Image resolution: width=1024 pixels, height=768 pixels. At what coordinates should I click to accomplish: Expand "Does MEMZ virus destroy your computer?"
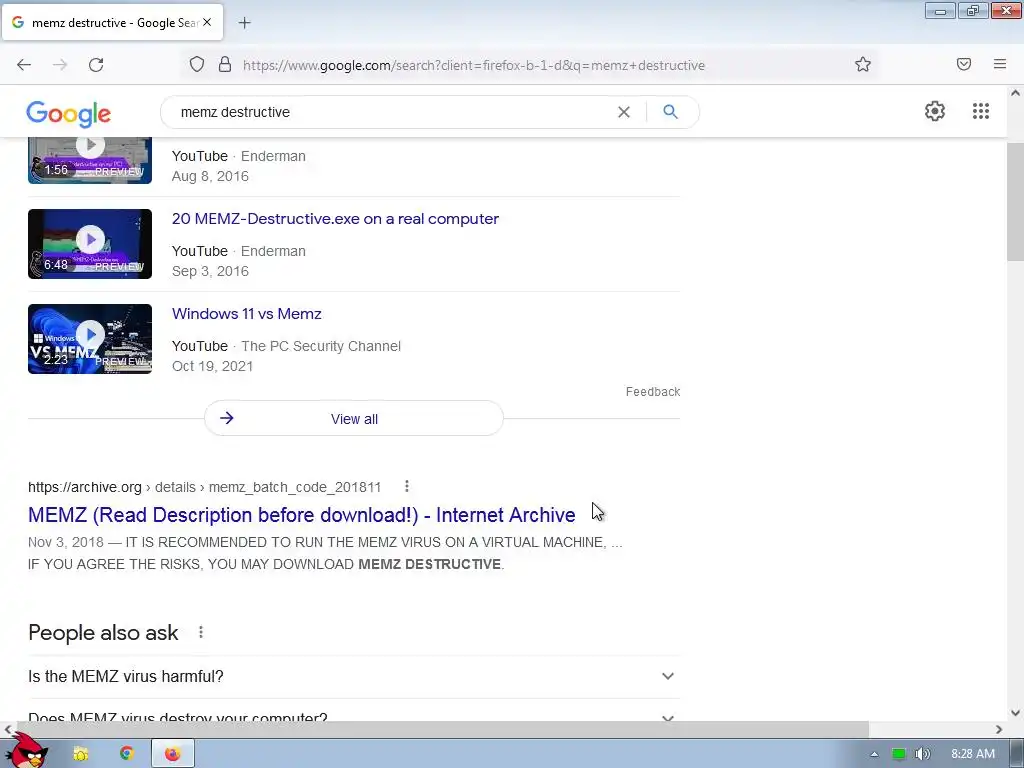pos(354,712)
